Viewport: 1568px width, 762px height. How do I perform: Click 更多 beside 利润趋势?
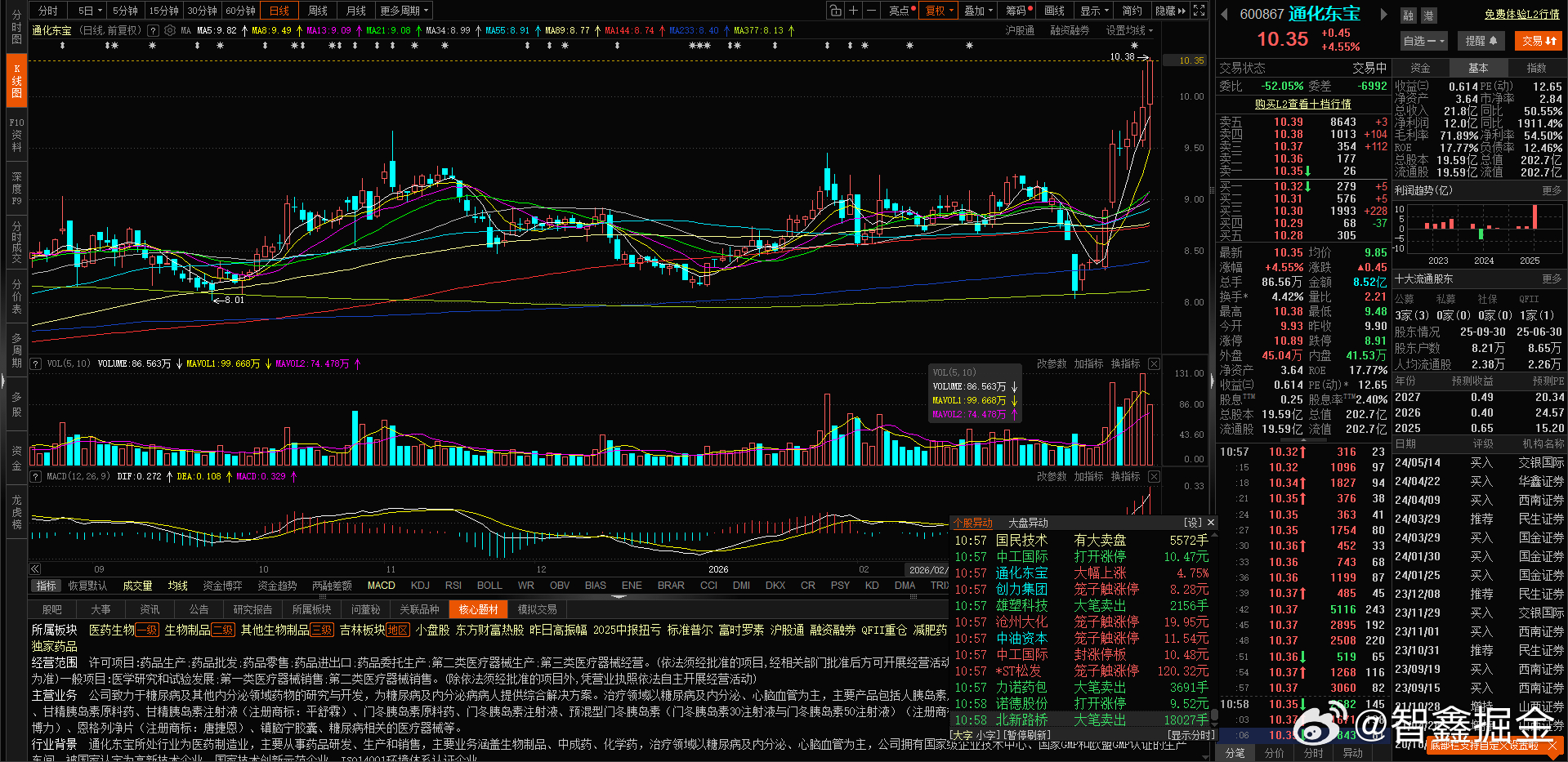click(x=1551, y=190)
